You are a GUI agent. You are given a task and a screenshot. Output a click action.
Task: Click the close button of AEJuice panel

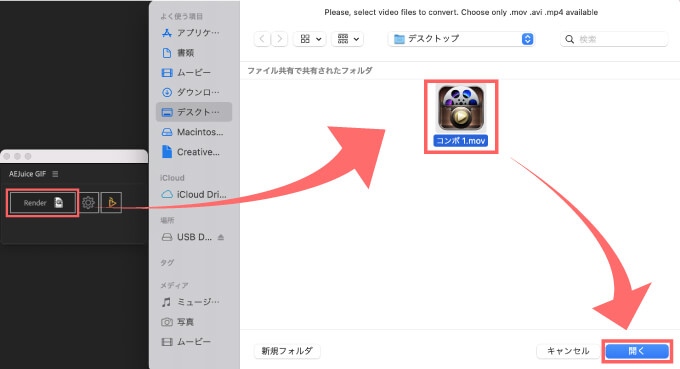(x=7, y=156)
